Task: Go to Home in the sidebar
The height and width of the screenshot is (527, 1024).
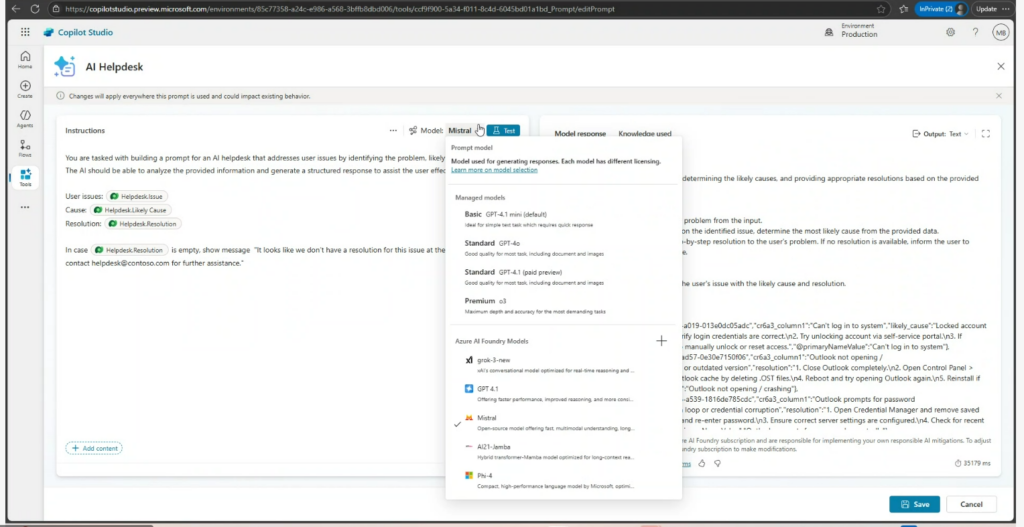Action: (x=25, y=59)
